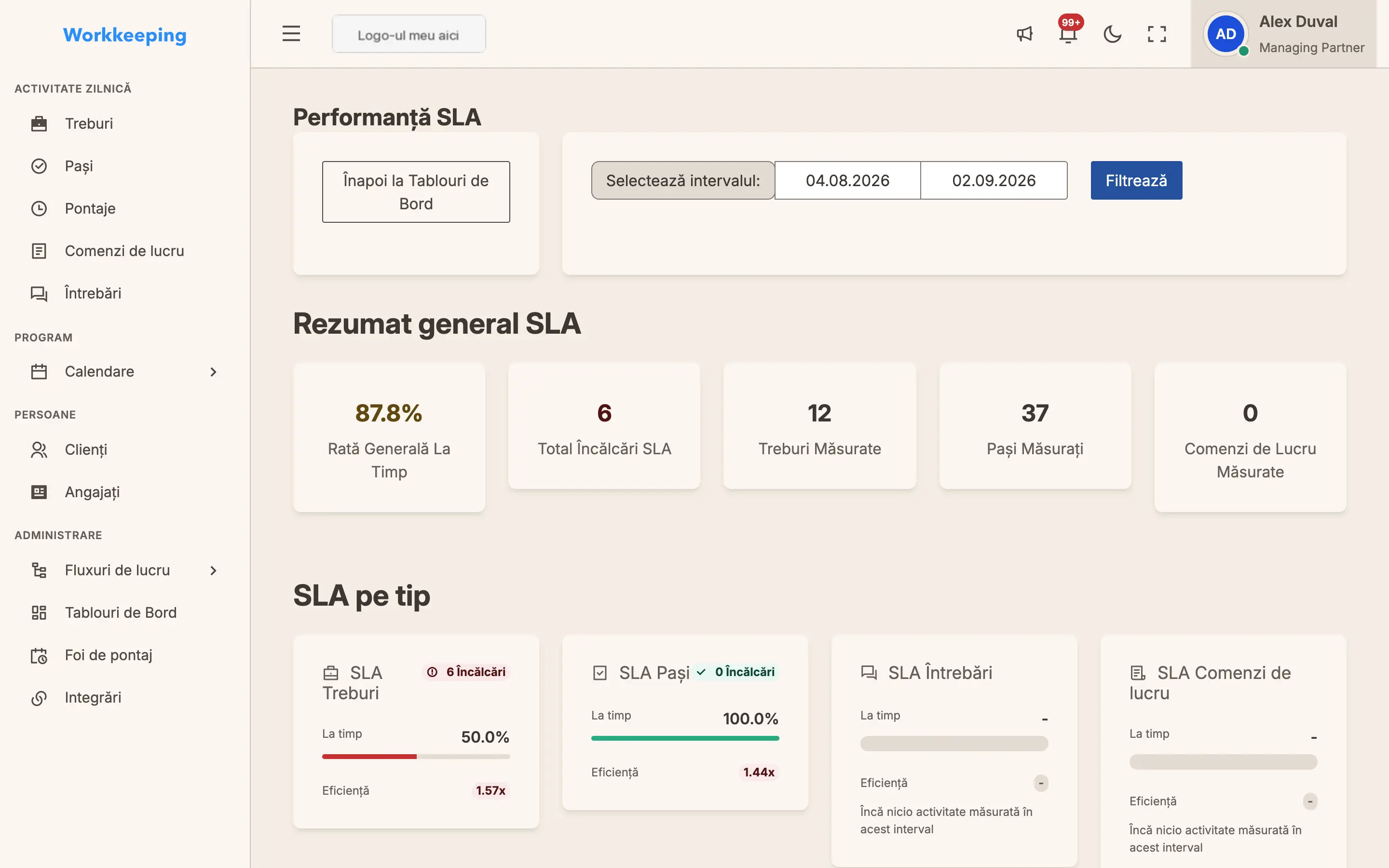Click the Integrări swirl icon
Viewport: 1389px width, 868px height.
tap(39, 697)
